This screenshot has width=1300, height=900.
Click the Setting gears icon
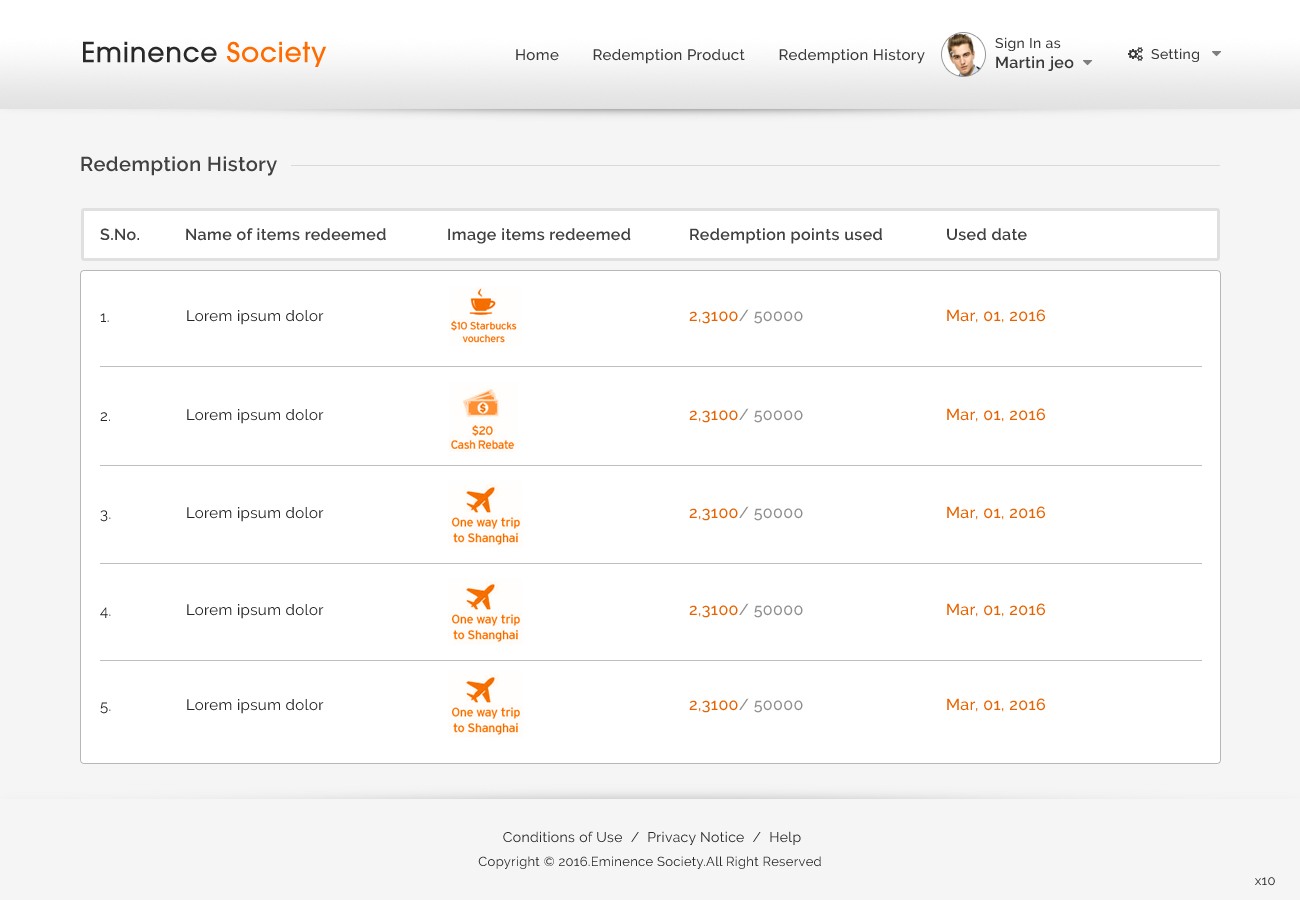(1135, 54)
